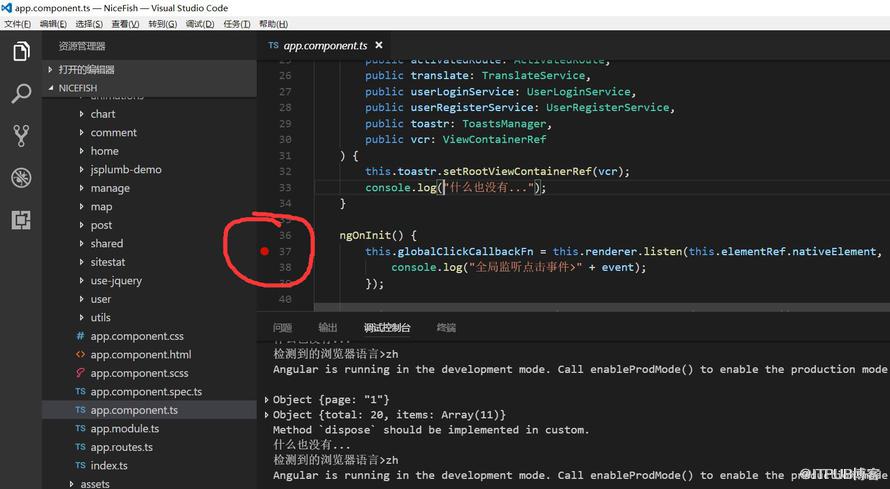Click the TS icon on the editor tab

[x=274, y=45]
